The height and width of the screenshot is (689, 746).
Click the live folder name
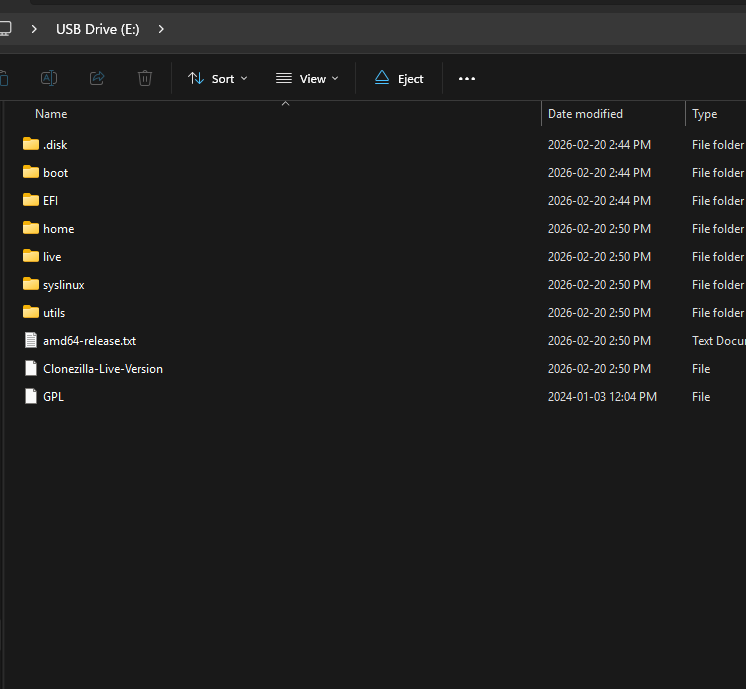click(x=52, y=257)
